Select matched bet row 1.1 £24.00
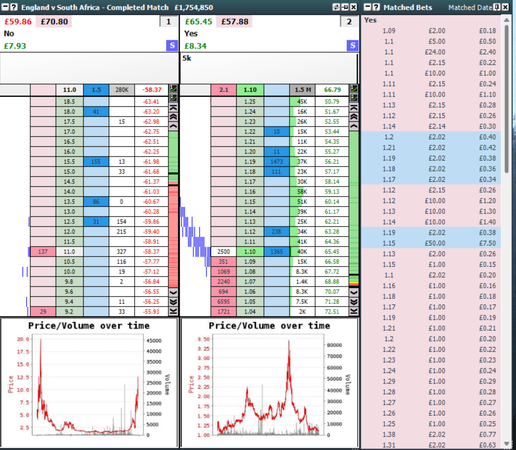 [431, 52]
